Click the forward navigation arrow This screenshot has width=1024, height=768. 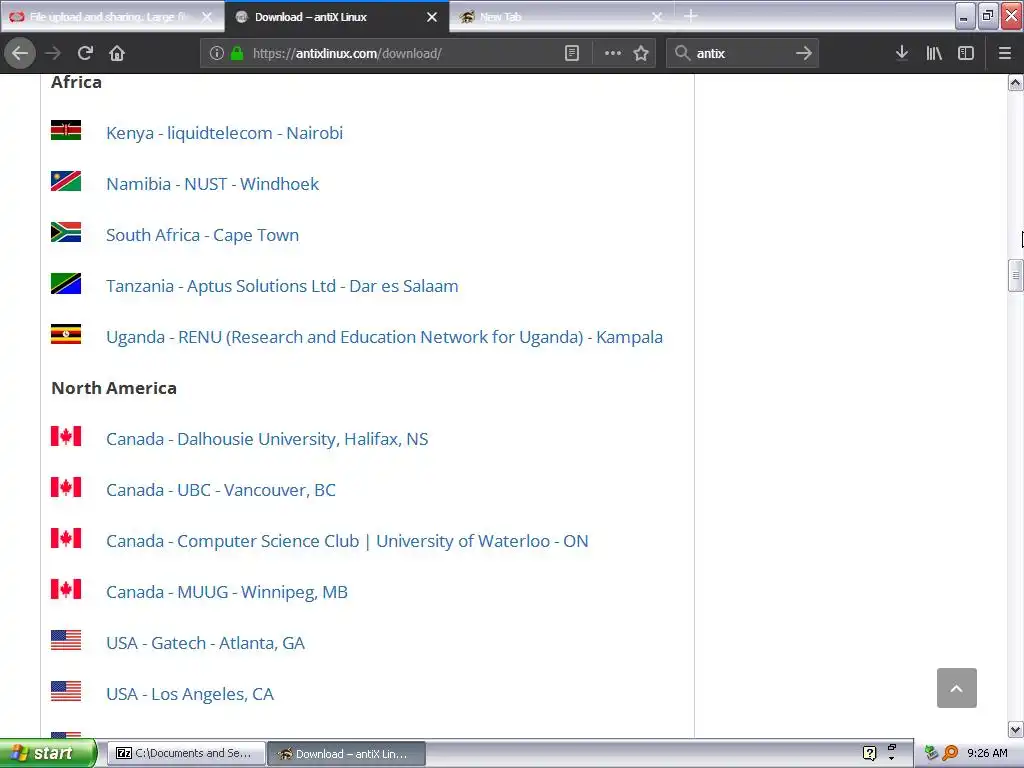pos(53,53)
